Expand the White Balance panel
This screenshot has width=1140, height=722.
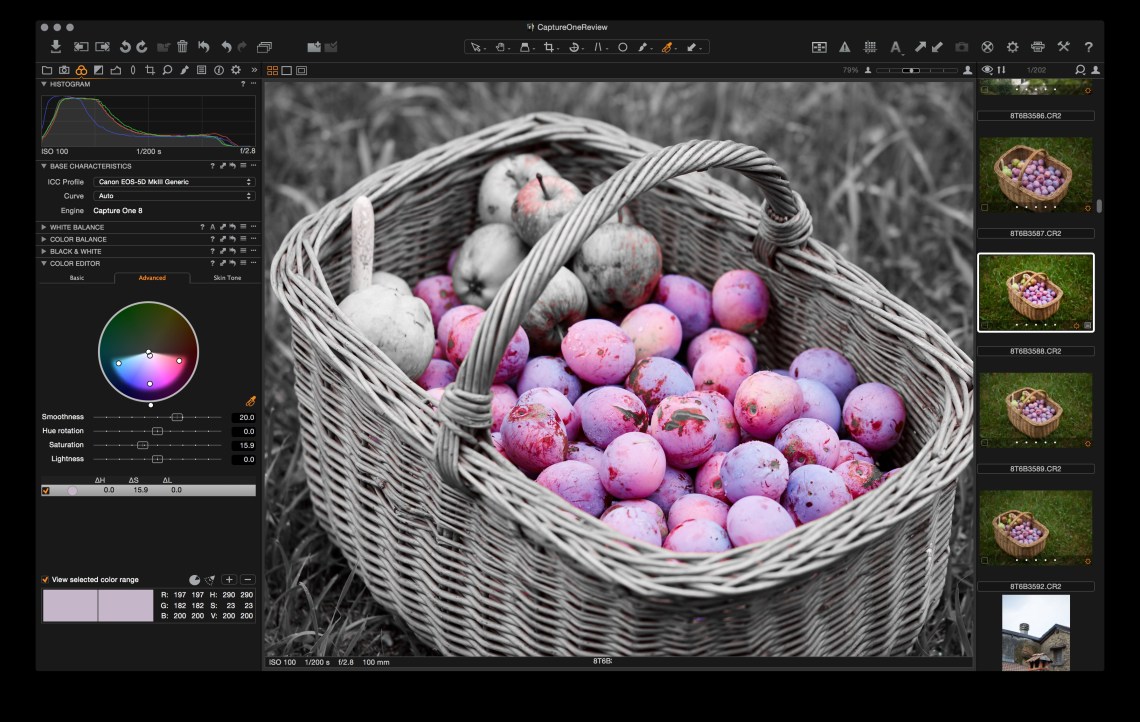pos(44,227)
